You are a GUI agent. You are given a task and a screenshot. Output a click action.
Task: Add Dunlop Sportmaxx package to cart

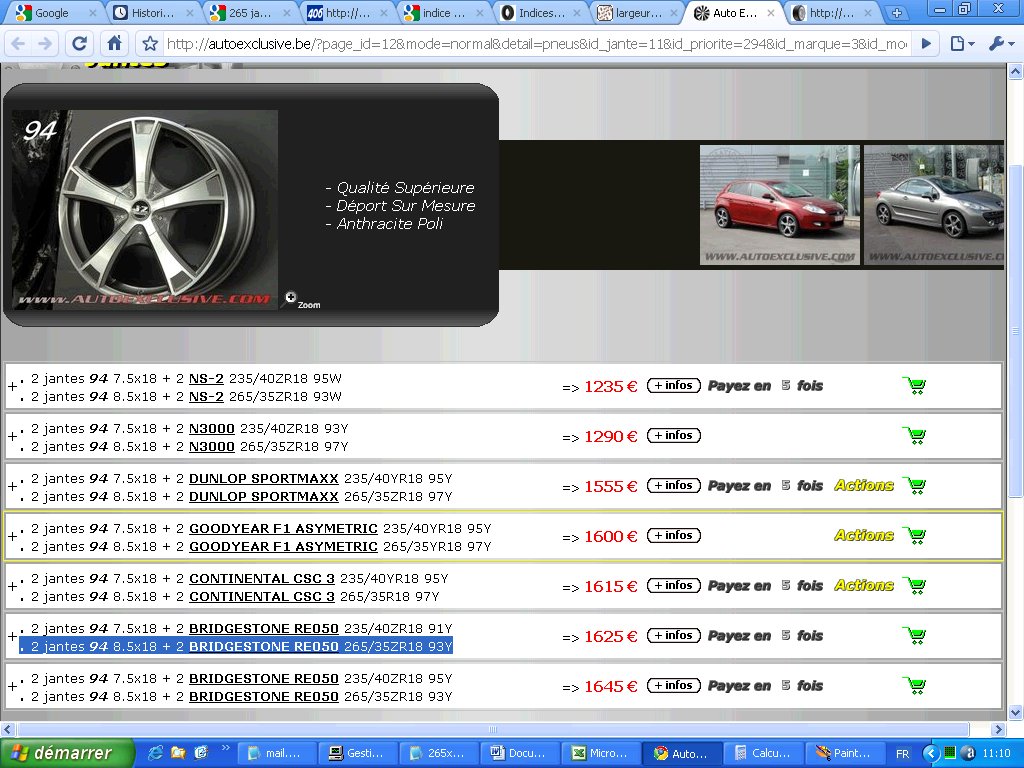pos(913,486)
